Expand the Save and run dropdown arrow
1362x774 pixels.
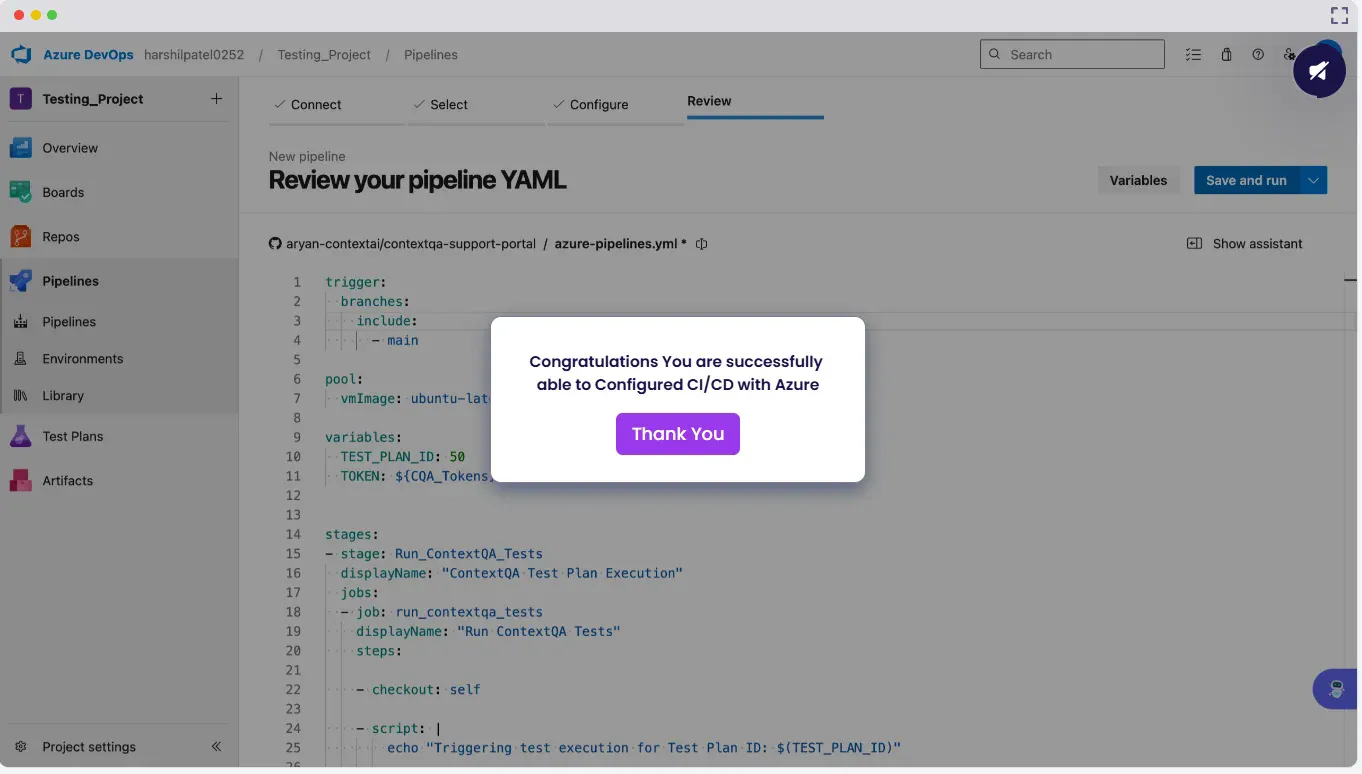1313,180
